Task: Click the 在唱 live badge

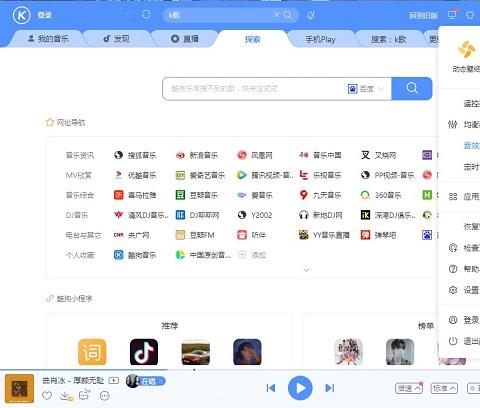Action: tap(146, 381)
